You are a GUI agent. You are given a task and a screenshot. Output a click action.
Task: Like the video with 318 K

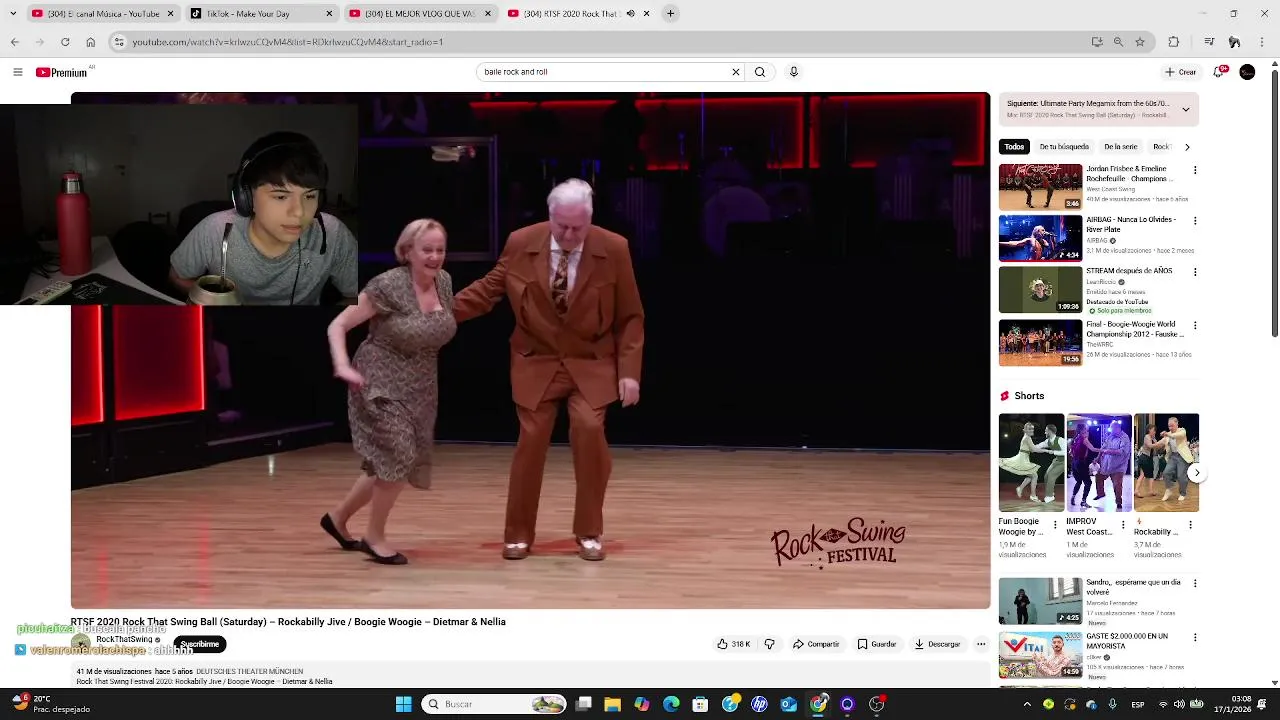point(733,644)
